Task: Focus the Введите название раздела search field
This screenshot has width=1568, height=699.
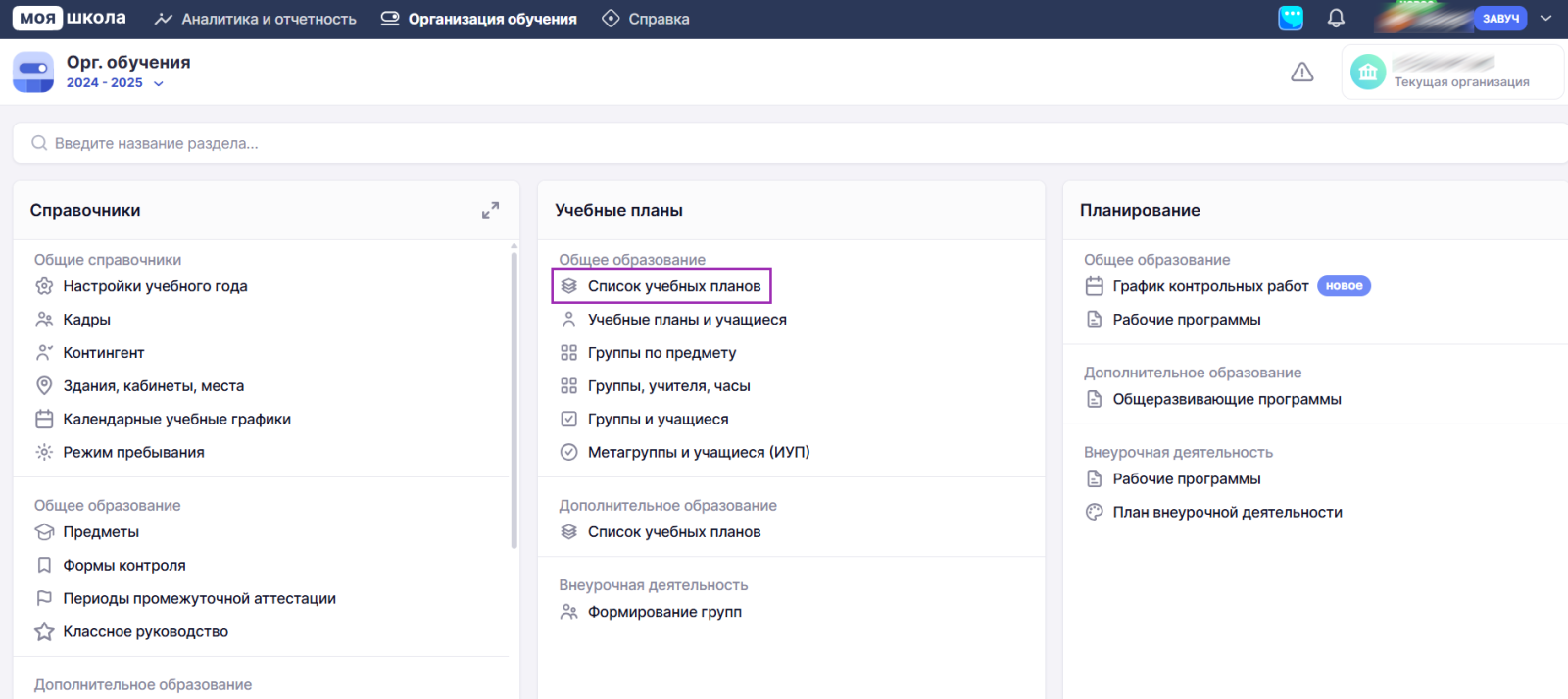Action: [790, 143]
